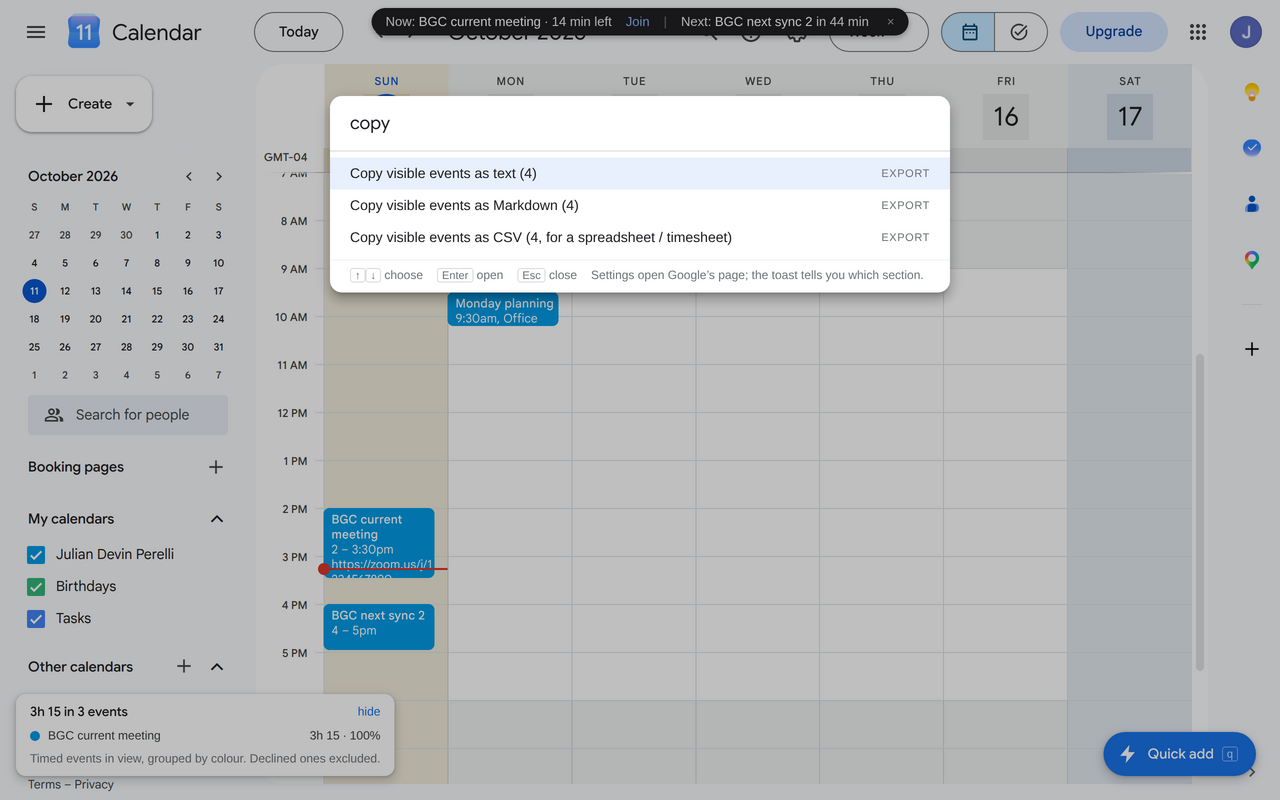1280x800 pixels.
Task: Click the Quick add button
Action: pyautogui.click(x=1179, y=754)
